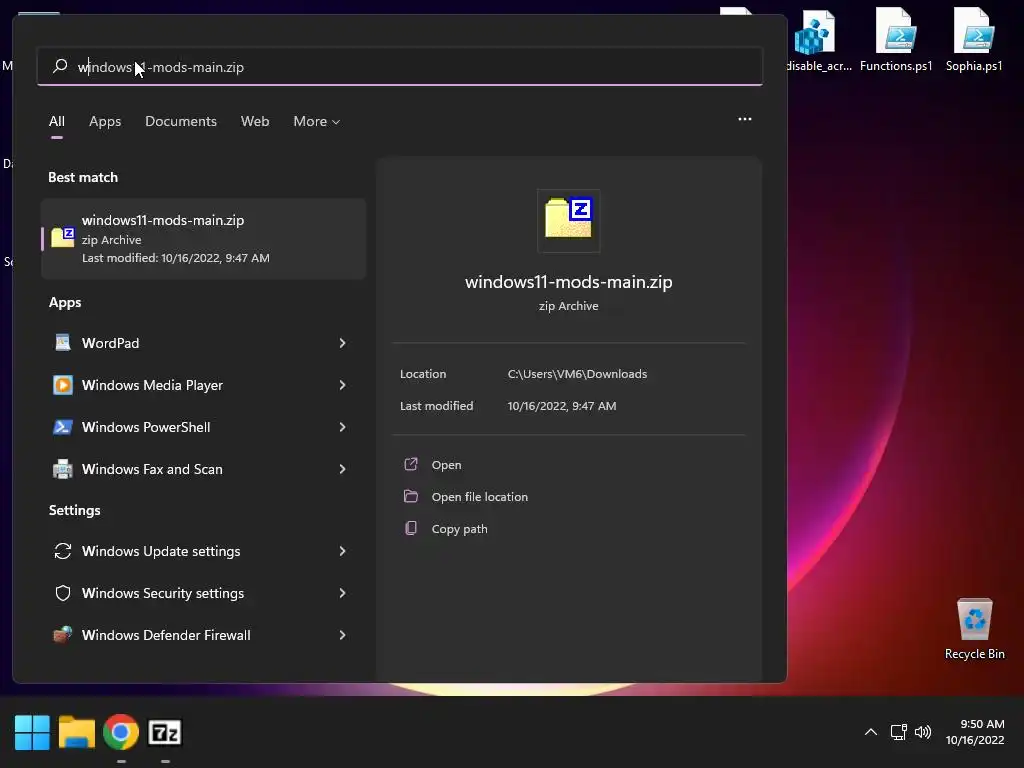This screenshot has width=1024, height=768.
Task: Click Open in the preview pane
Action: tap(446, 465)
